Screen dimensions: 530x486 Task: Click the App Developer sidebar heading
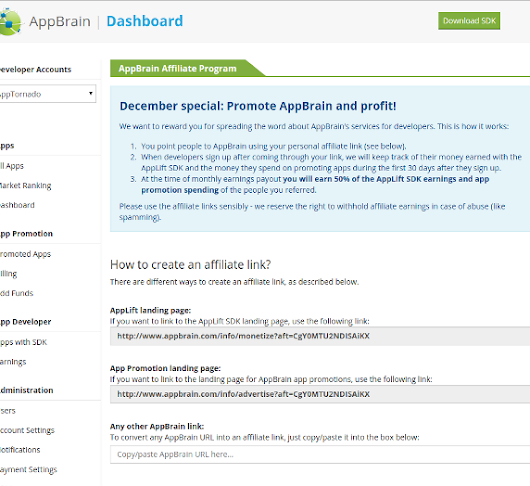coord(25,322)
